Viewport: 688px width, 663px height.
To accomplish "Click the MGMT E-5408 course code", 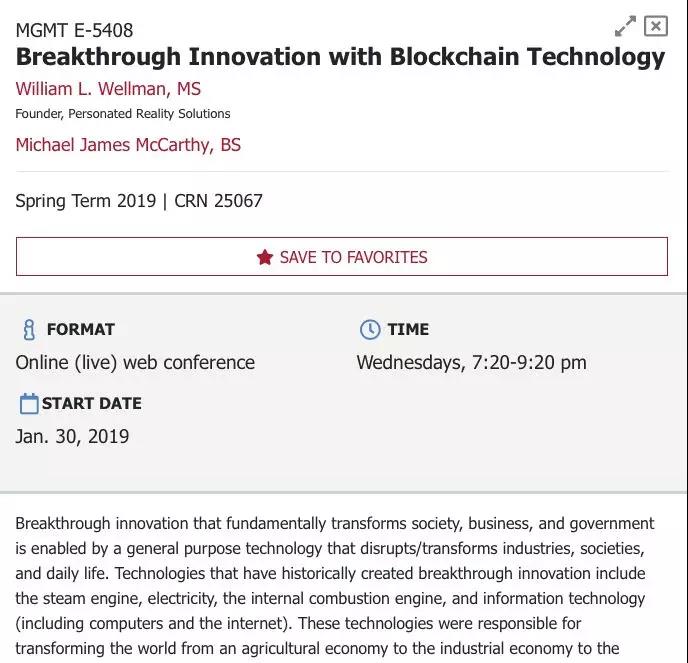I will point(74,30).
